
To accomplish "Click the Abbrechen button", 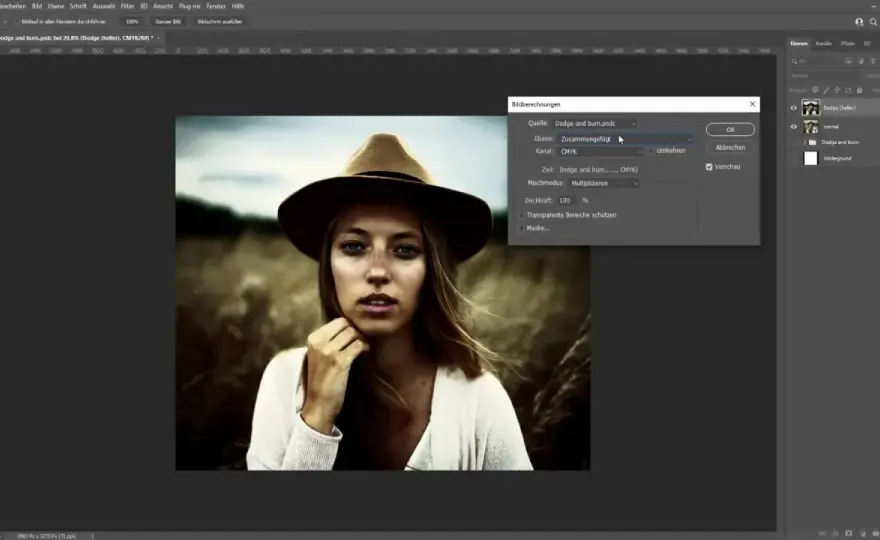I will click(x=730, y=148).
